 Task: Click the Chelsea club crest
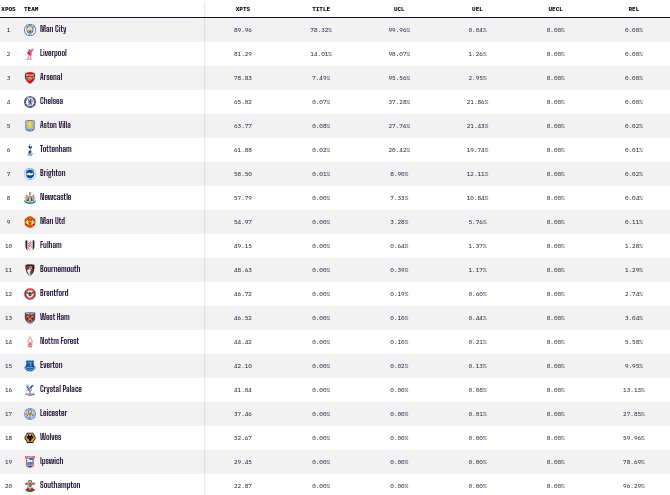click(30, 102)
